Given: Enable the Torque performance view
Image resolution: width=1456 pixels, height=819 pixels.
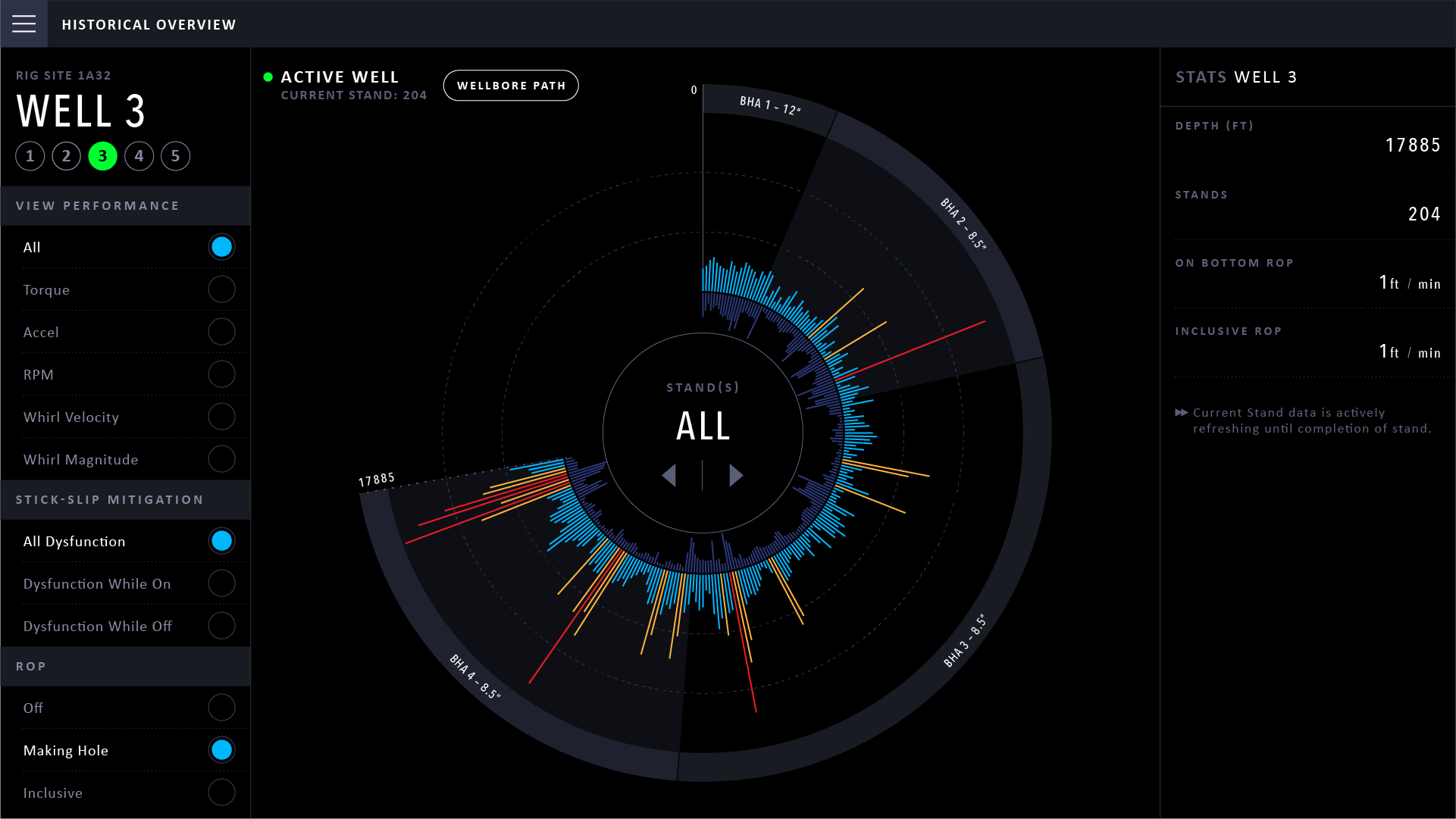Looking at the screenshot, I should pos(221,289).
